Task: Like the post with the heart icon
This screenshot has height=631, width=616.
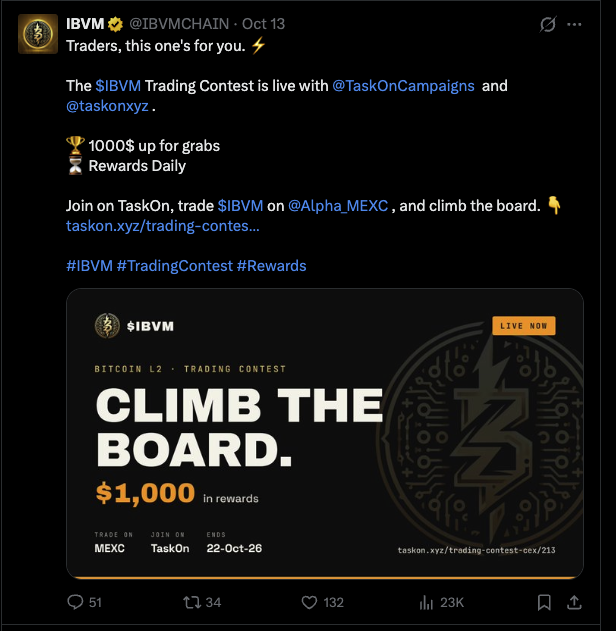Action: (x=309, y=602)
